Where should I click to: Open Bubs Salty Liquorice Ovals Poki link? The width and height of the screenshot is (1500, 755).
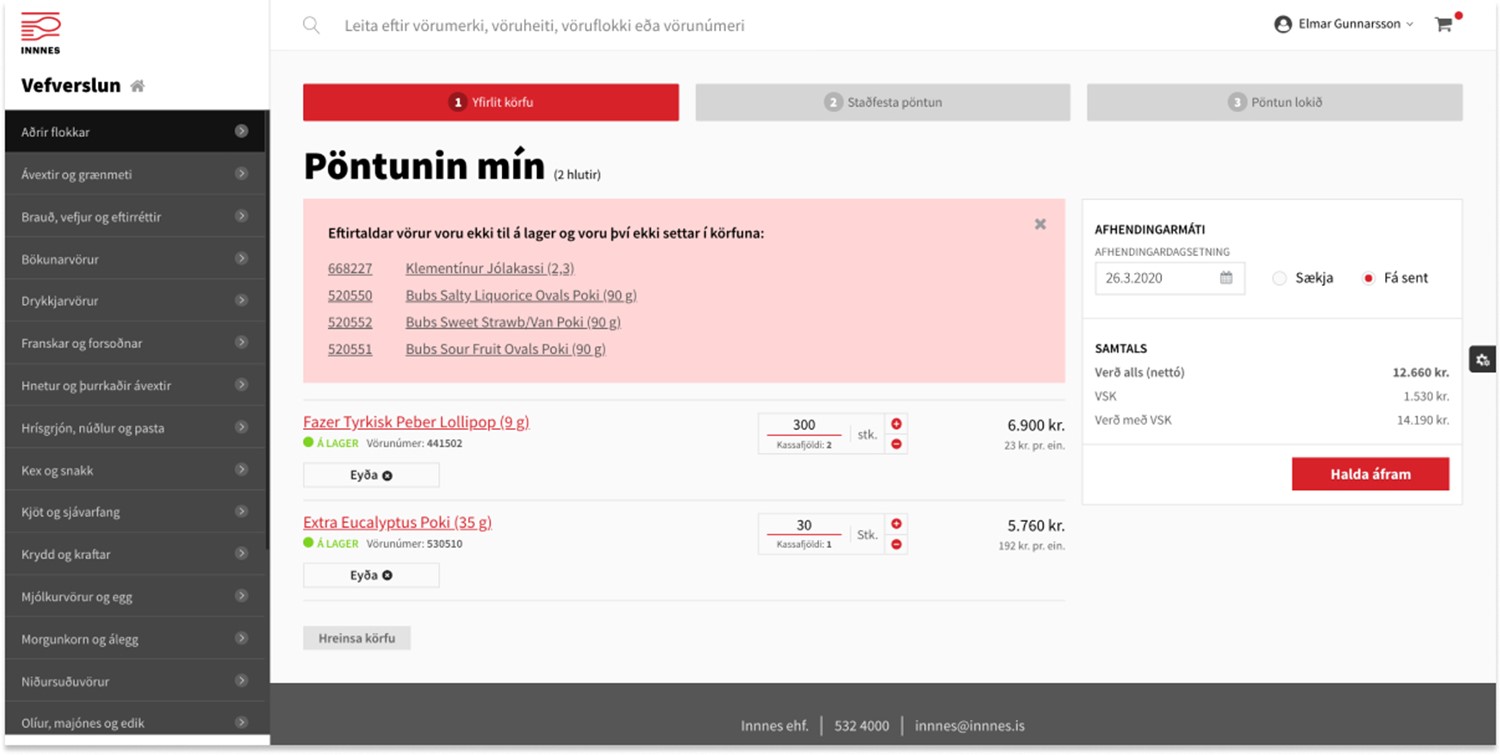tap(521, 295)
